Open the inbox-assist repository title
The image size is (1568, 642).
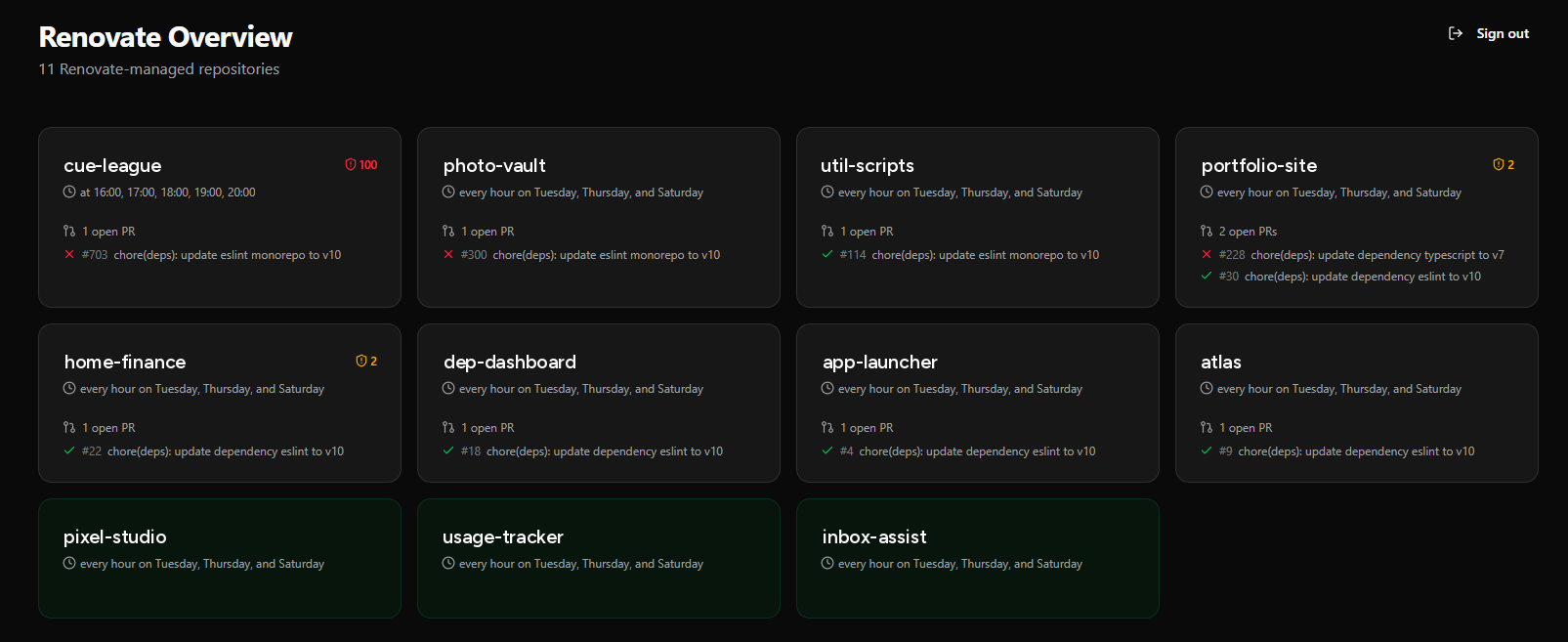point(874,536)
